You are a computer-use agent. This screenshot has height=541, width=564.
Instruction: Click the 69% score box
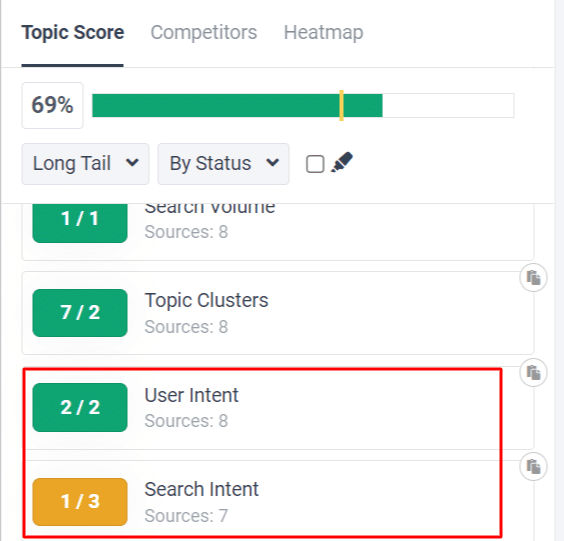point(53,105)
